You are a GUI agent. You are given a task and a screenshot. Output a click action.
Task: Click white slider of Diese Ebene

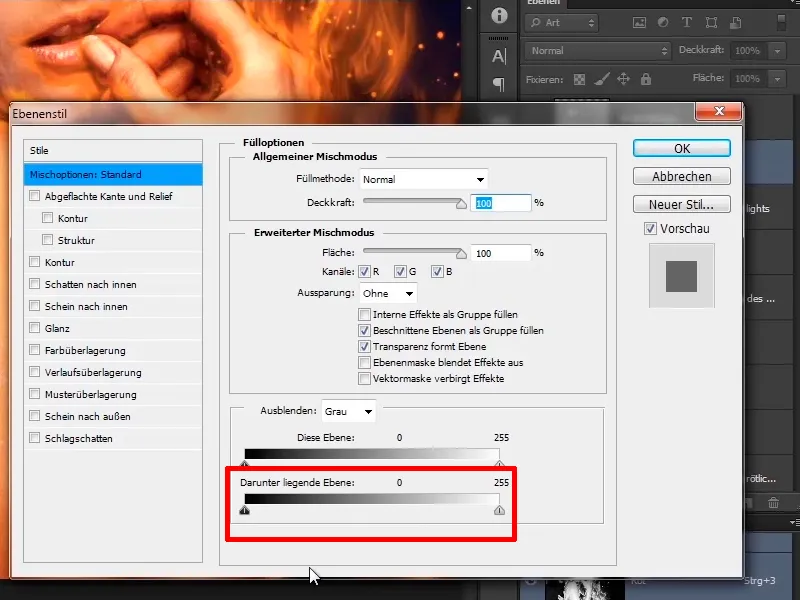(499, 464)
